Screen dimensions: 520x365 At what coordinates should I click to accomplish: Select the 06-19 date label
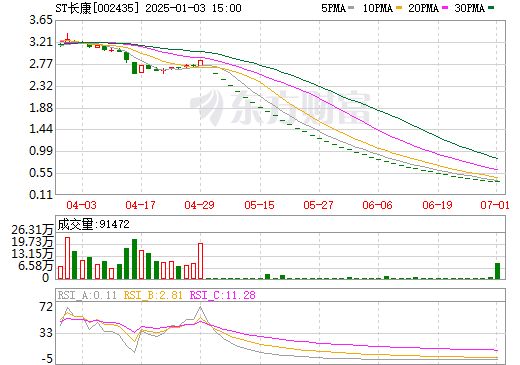437,205
